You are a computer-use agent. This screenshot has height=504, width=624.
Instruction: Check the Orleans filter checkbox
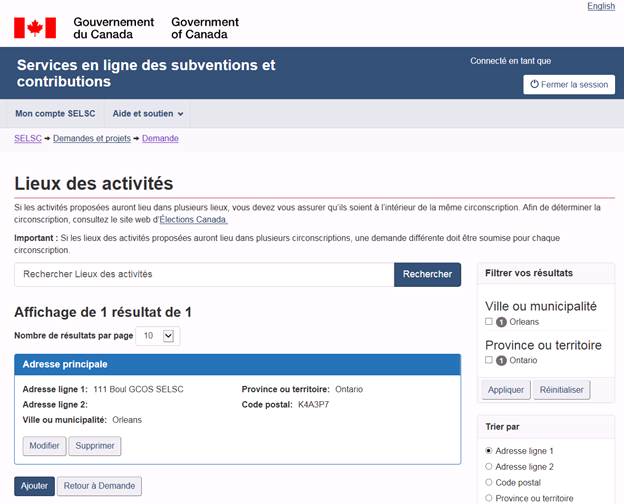point(489,322)
